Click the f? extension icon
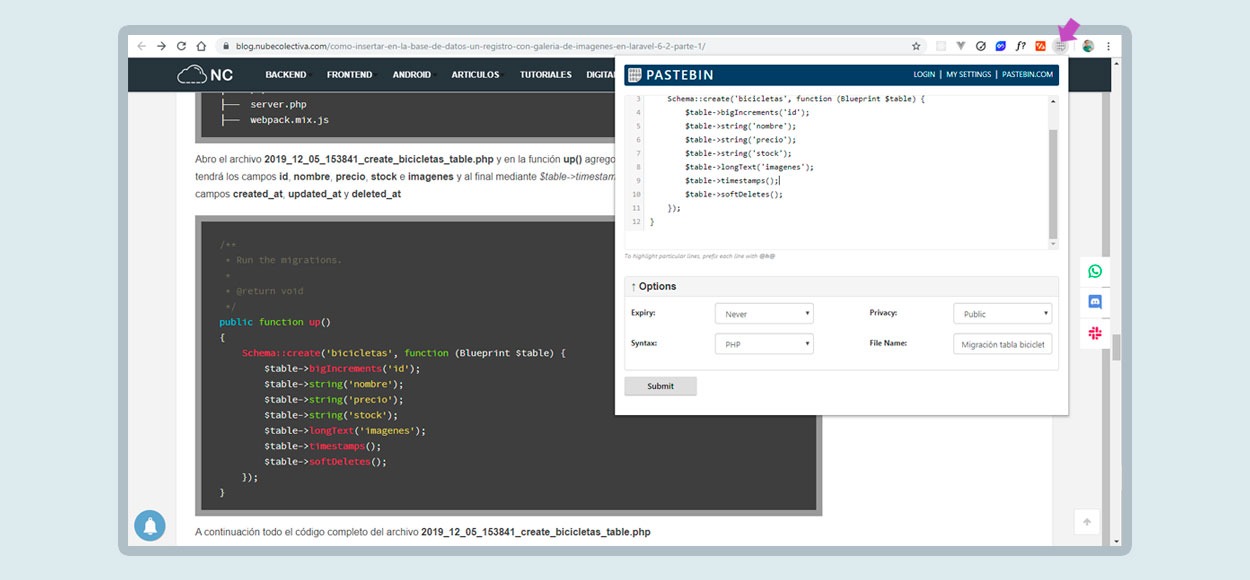The image size is (1250, 580). 1020,46
